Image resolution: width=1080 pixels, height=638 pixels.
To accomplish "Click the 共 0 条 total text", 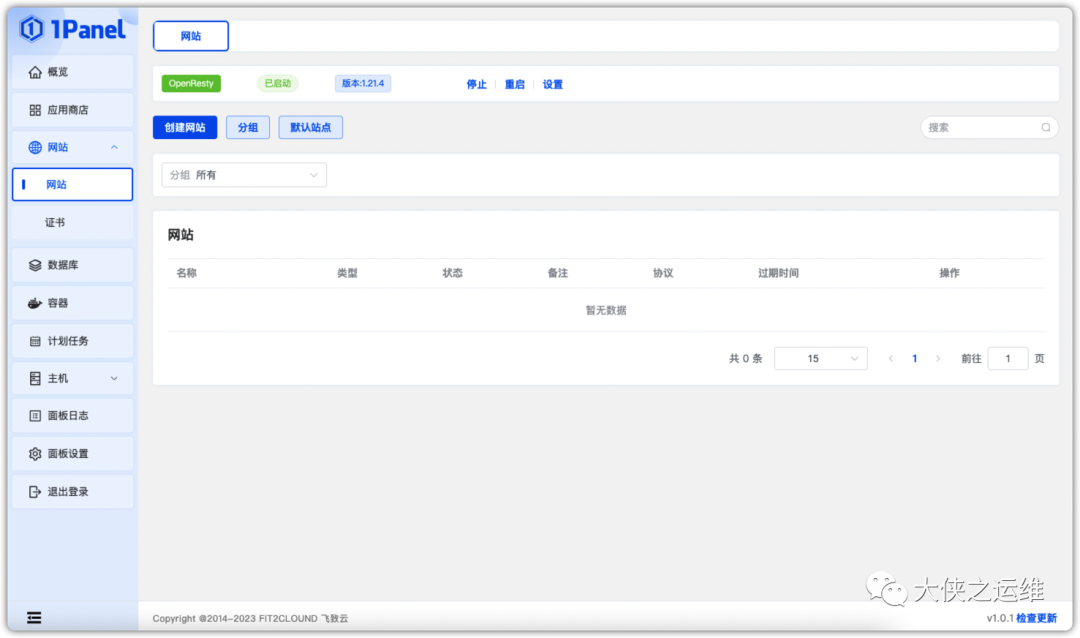I will [x=745, y=358].
